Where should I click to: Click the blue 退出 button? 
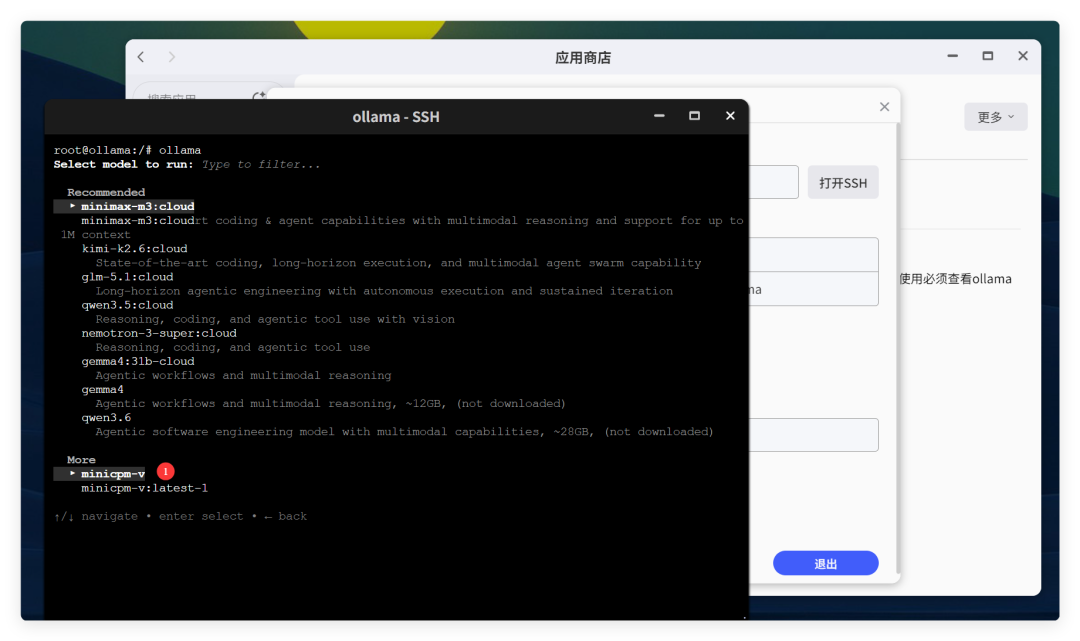(825, 563)
